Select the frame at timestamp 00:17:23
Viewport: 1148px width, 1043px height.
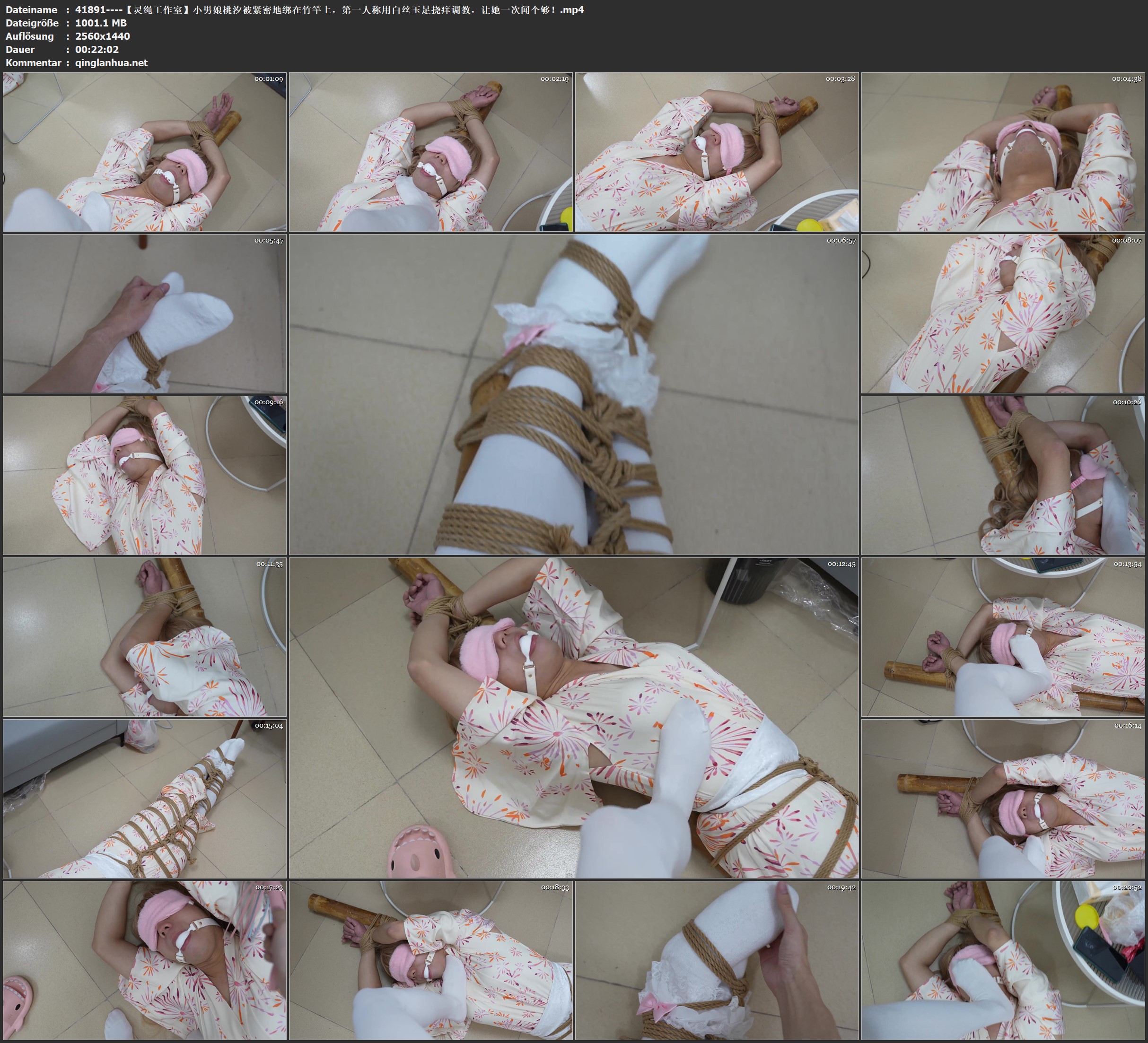pos(145,960)
